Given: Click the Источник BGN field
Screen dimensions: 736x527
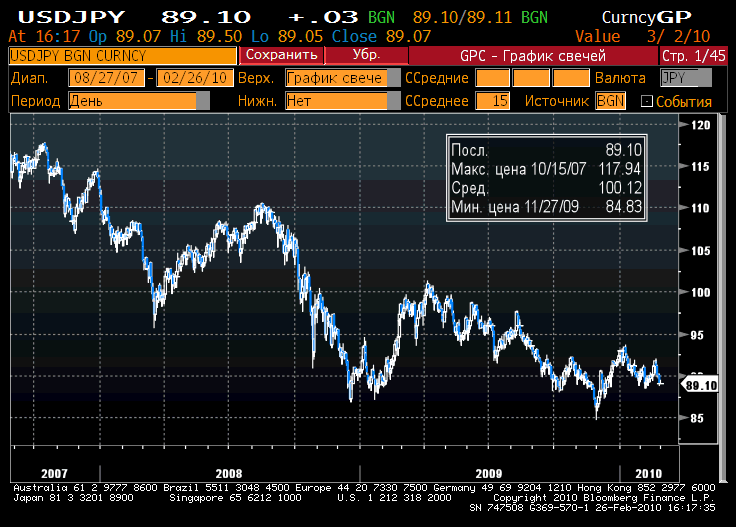Looking at the screenshot, I should click(x=610, y=101).
